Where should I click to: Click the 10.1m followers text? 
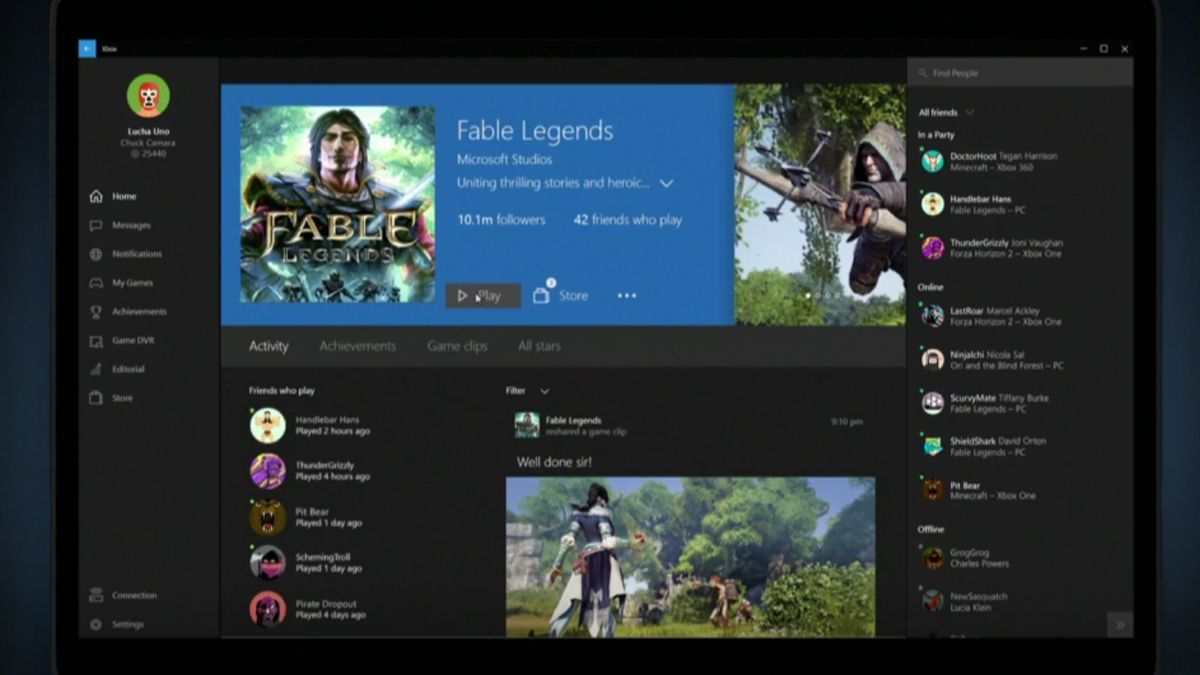click(x=501, y=220)
